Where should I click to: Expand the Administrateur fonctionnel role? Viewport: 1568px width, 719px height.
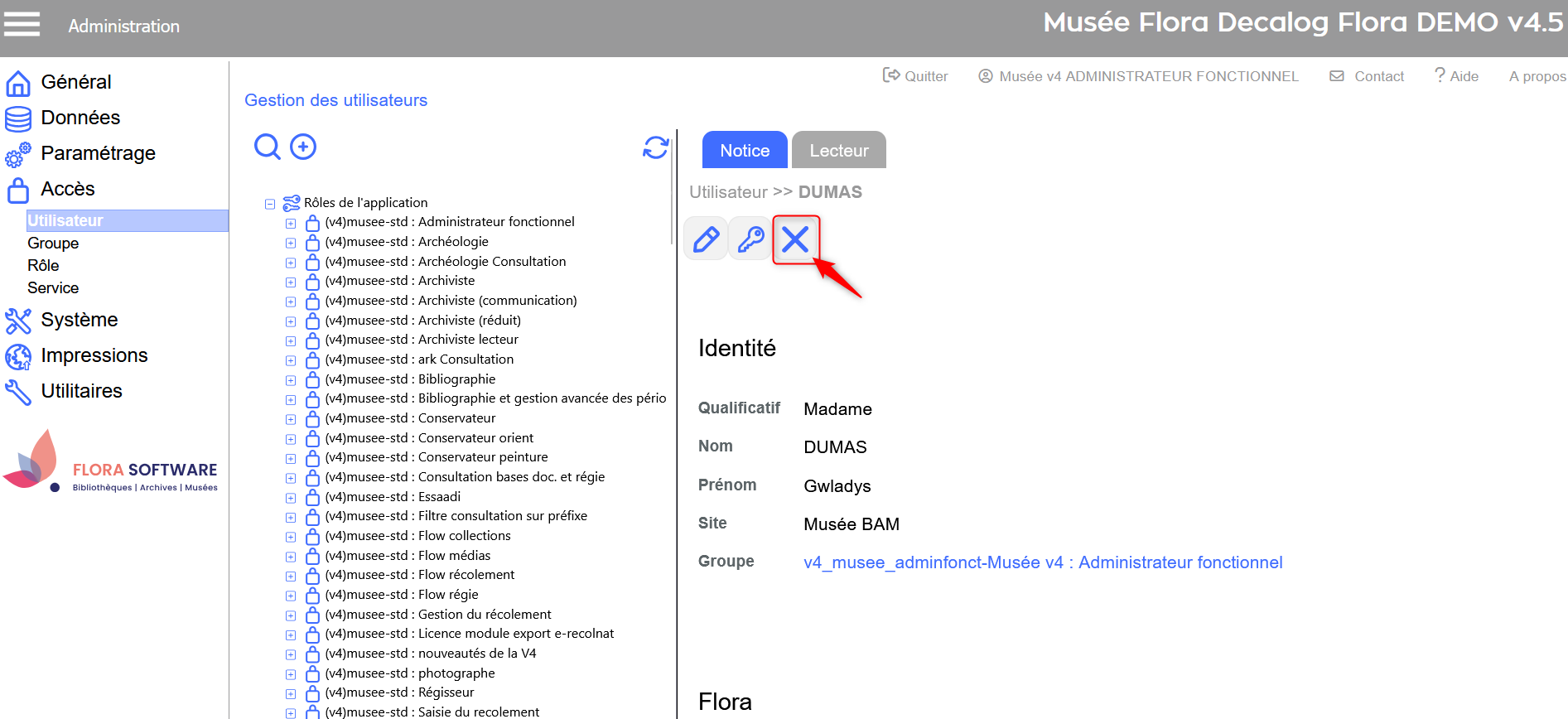[x=291, y=224]
